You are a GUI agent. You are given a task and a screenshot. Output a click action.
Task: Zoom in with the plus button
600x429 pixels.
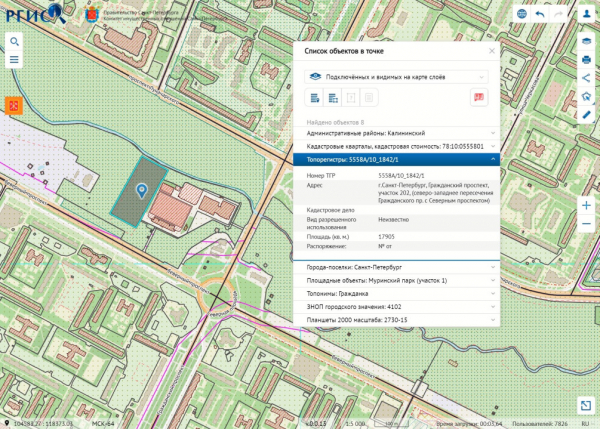pyautogui.click(x=586, y=205)
